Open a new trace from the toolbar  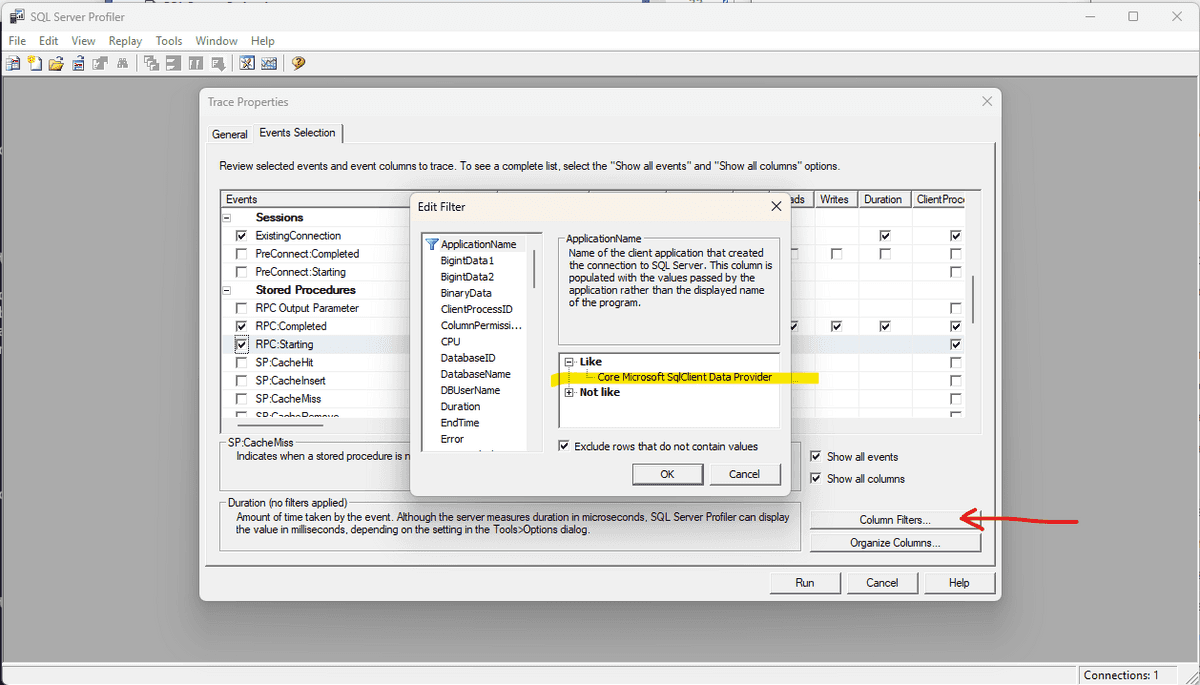click(x=12, y=63)
